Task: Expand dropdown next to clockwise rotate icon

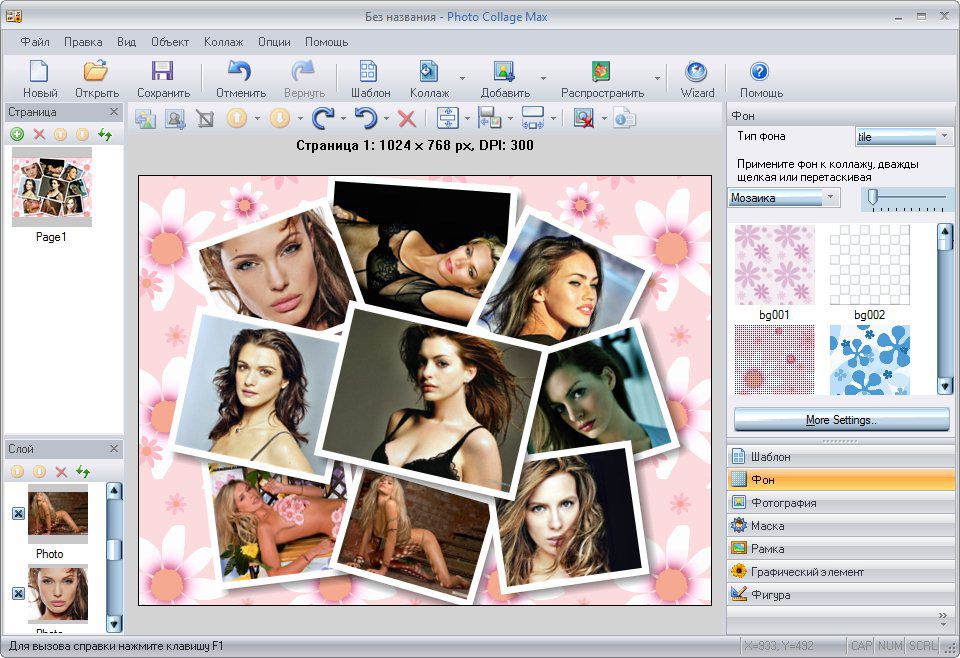Action: click(x=343, y=119)
